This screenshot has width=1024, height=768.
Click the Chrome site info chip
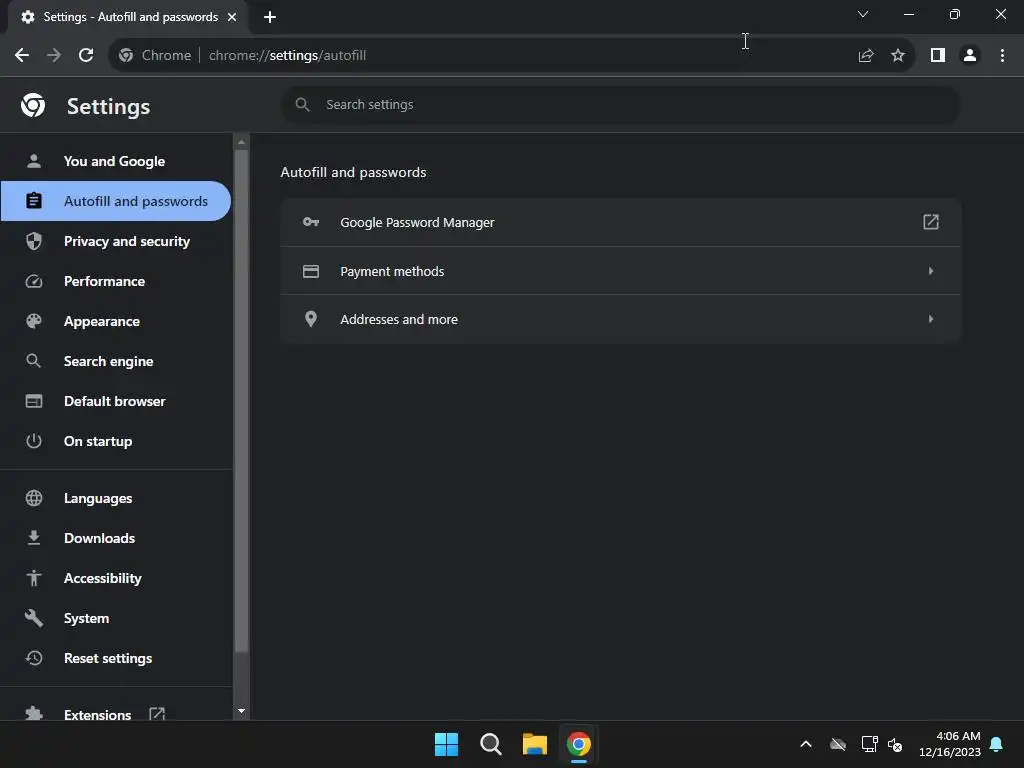tap(155, 56)
